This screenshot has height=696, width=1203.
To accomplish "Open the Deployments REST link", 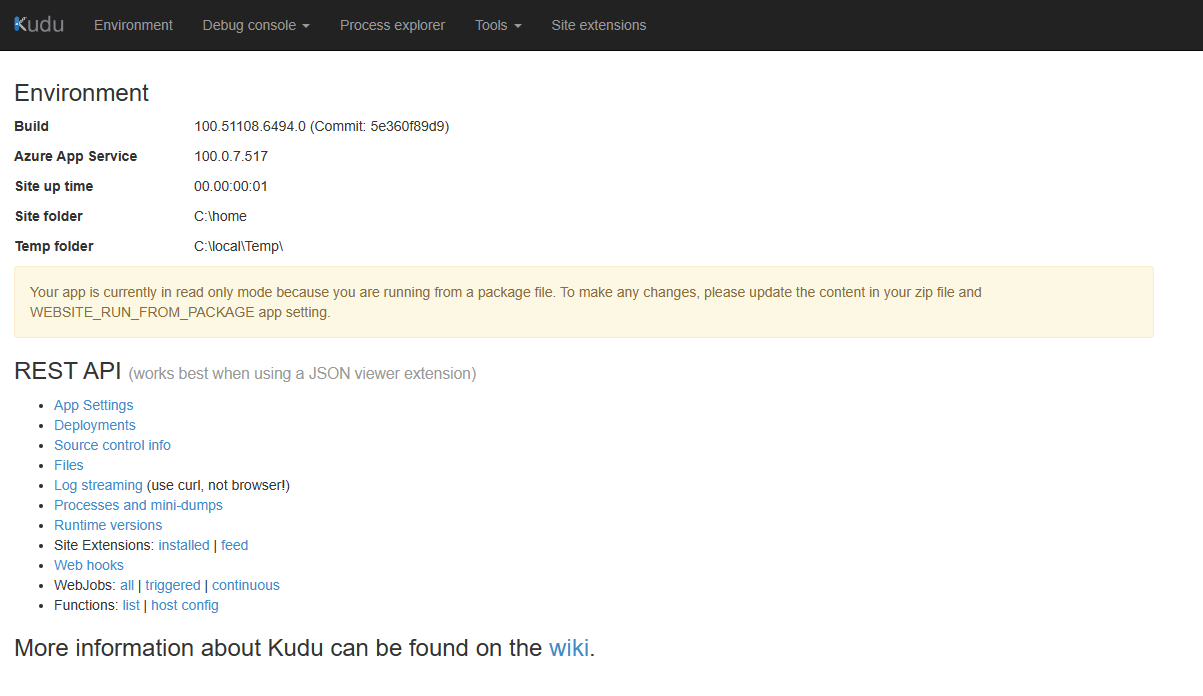I will (95, 425).
